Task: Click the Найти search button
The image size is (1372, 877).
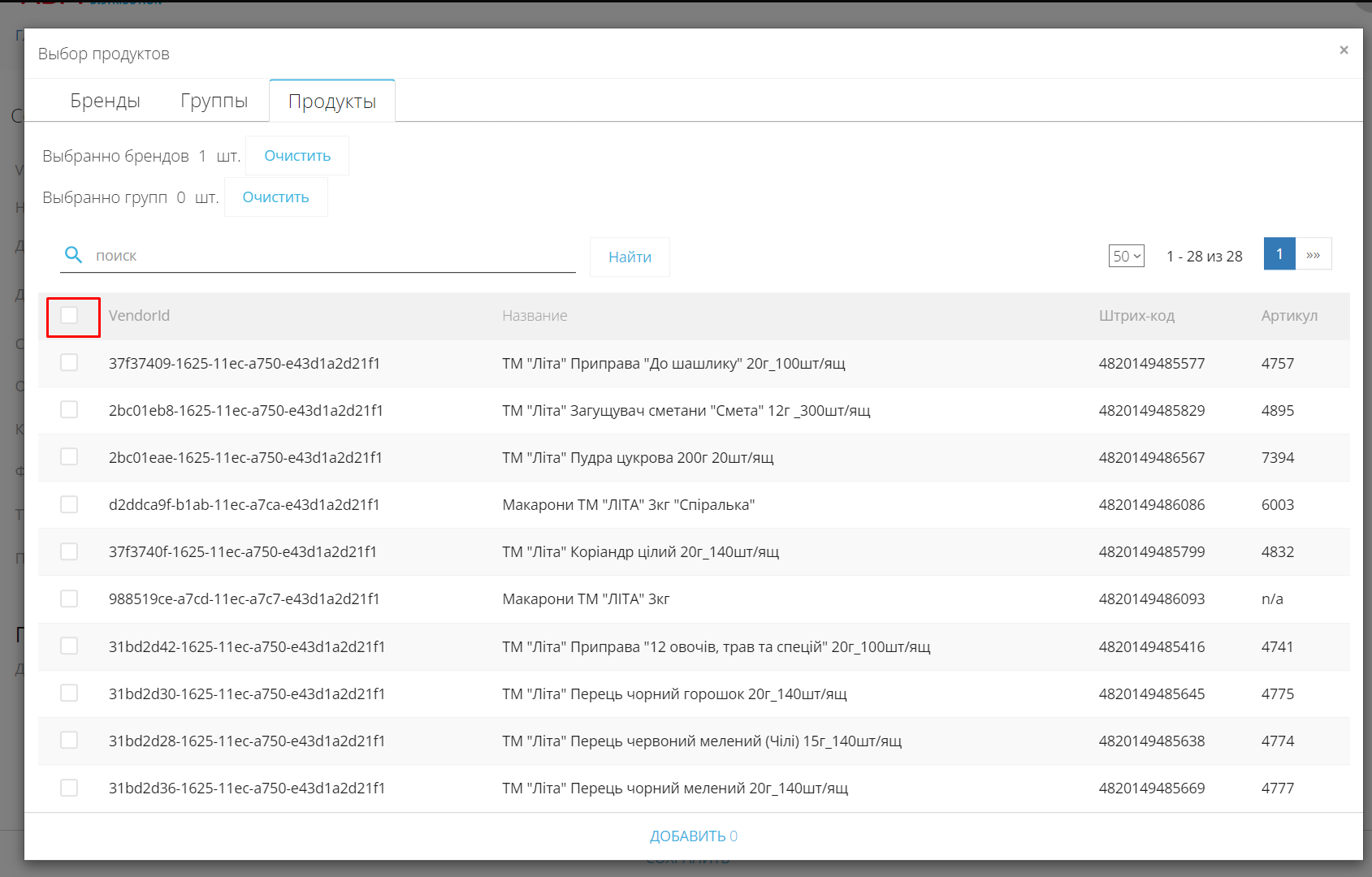Action: point(630,257)
